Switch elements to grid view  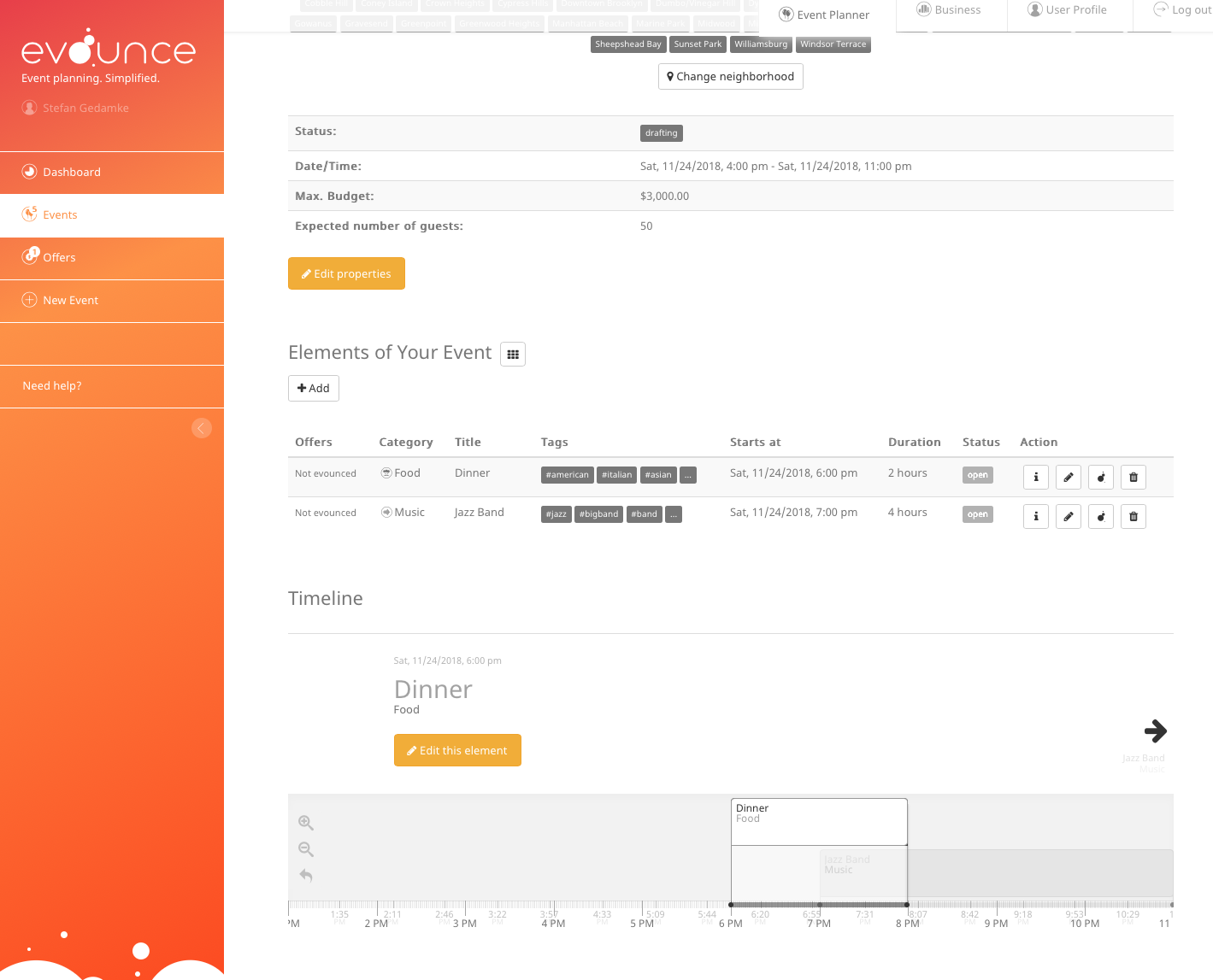[513, 354]
